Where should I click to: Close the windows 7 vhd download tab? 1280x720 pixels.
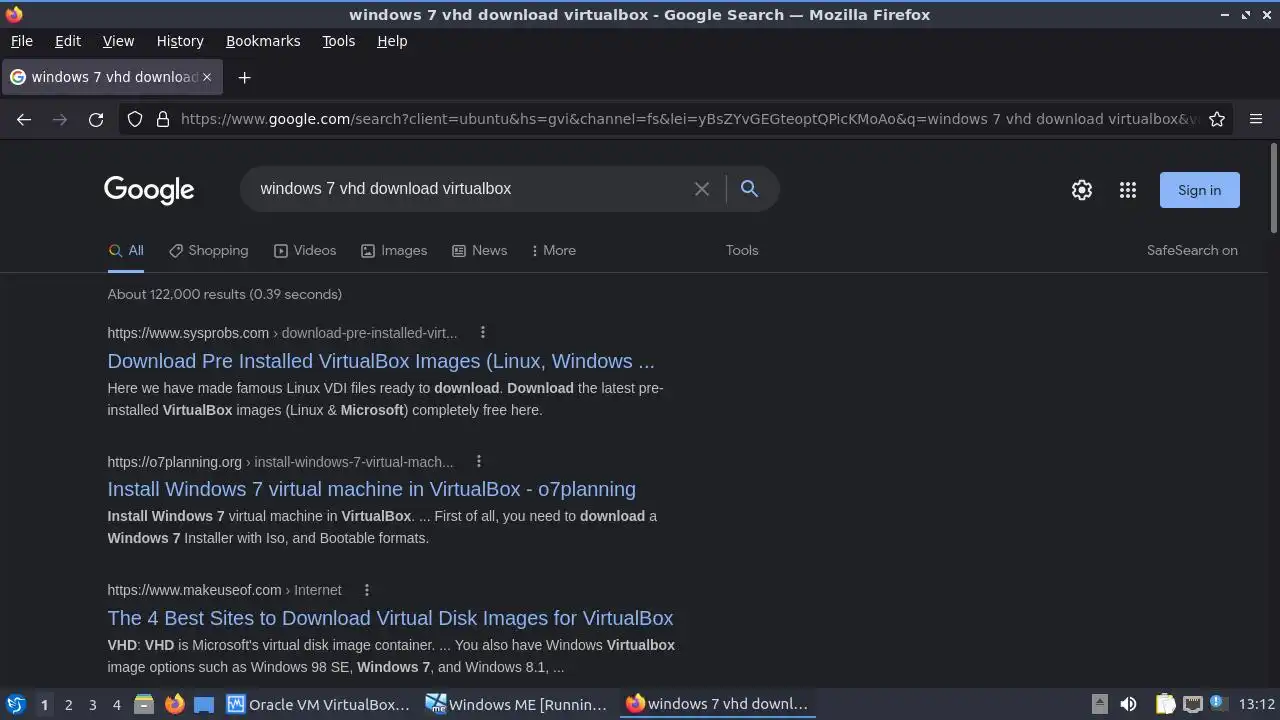[207, 77]
